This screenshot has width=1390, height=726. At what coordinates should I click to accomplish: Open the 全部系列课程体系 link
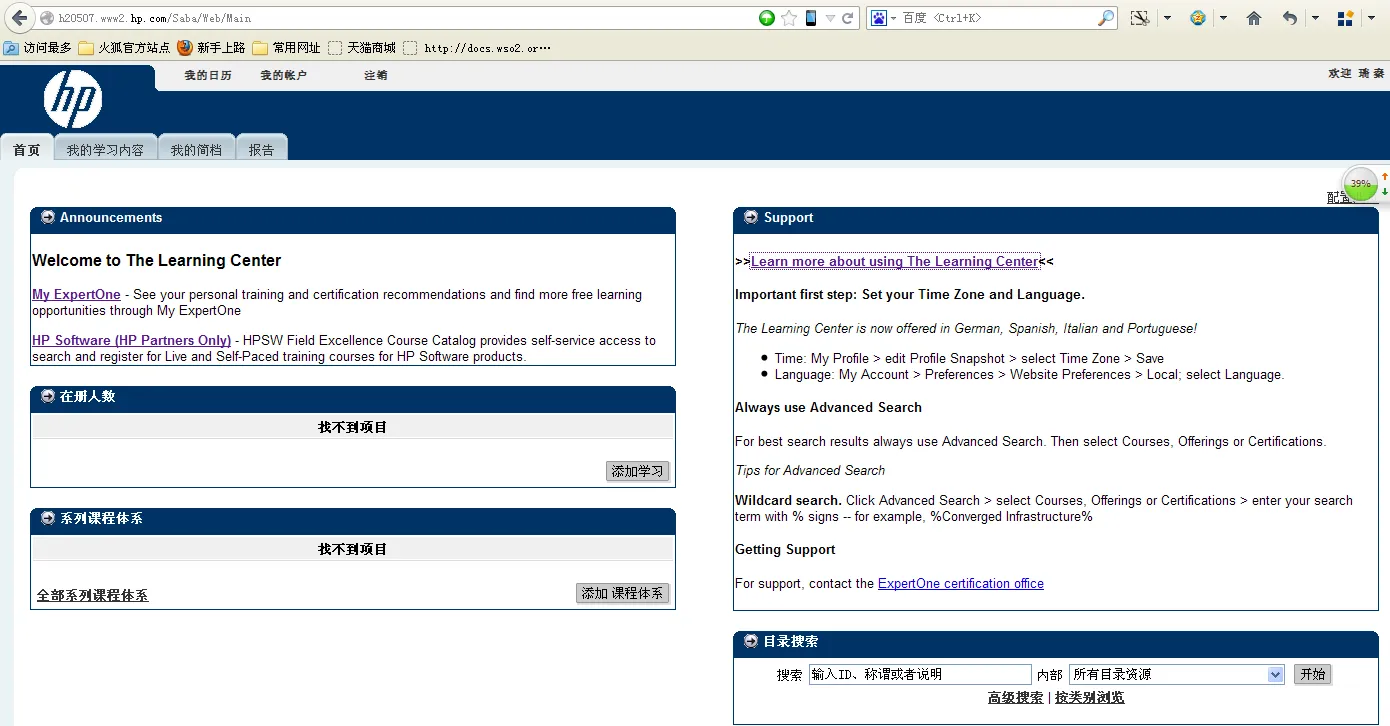pos(92,596)
